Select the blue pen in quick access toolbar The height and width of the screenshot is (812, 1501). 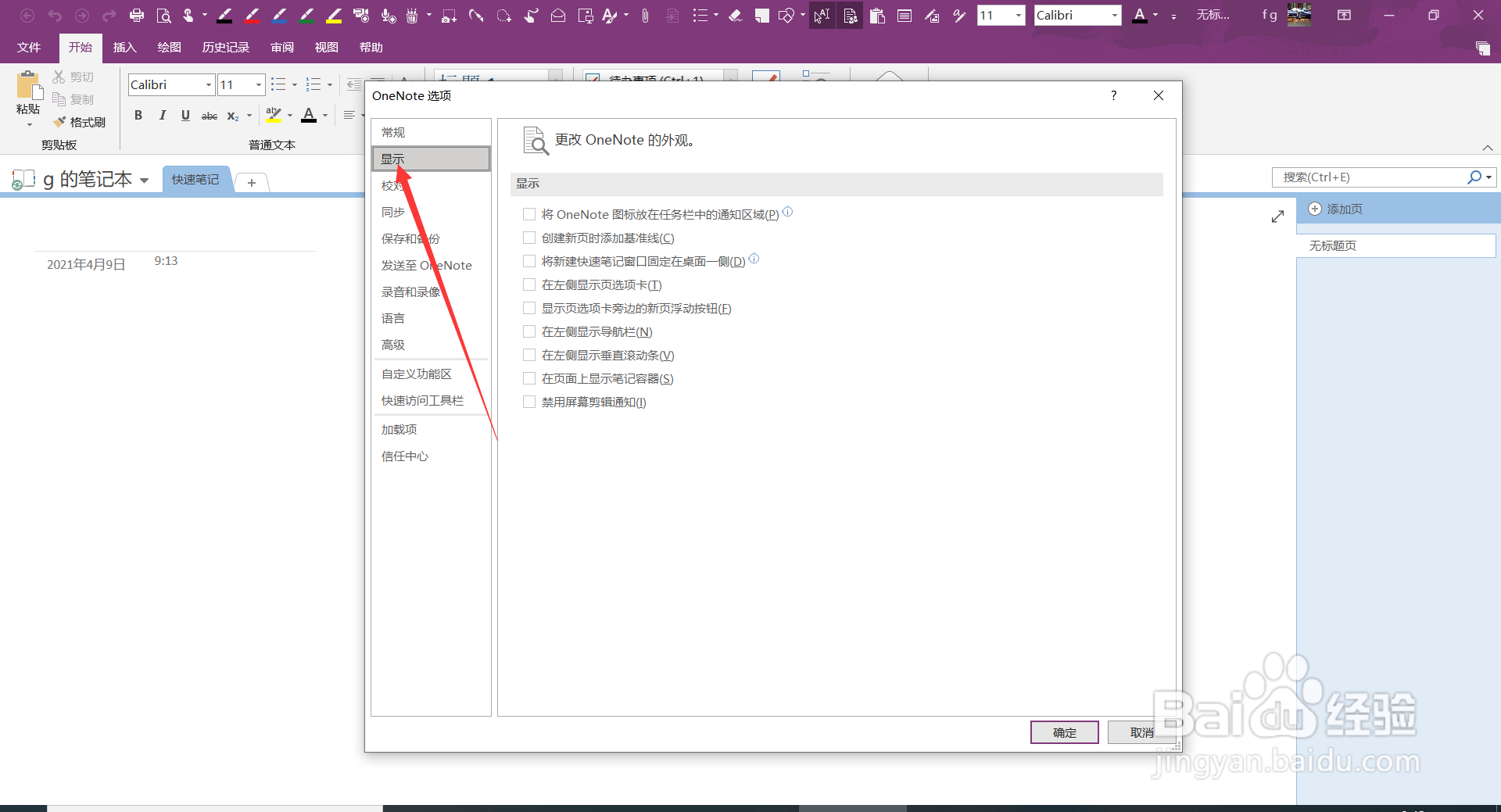280,15
